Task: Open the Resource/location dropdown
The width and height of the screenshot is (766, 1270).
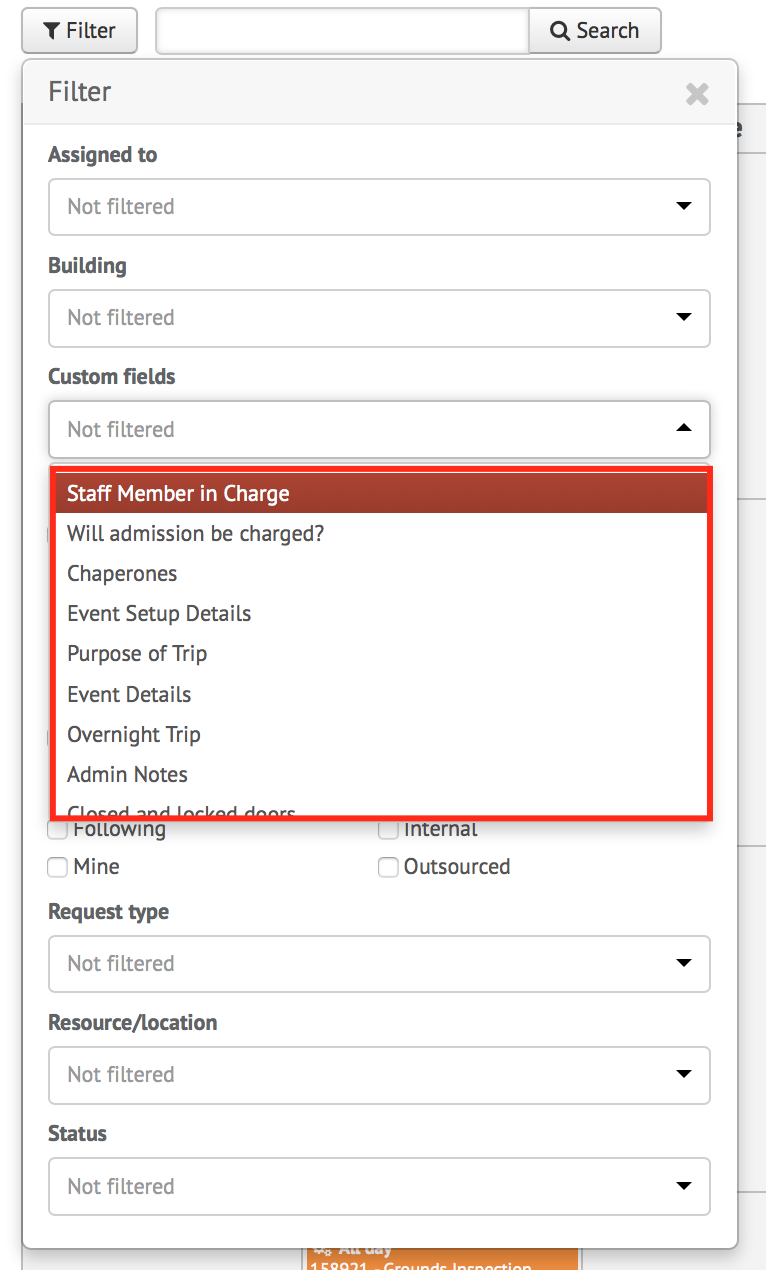Action: click(379, 1075)
